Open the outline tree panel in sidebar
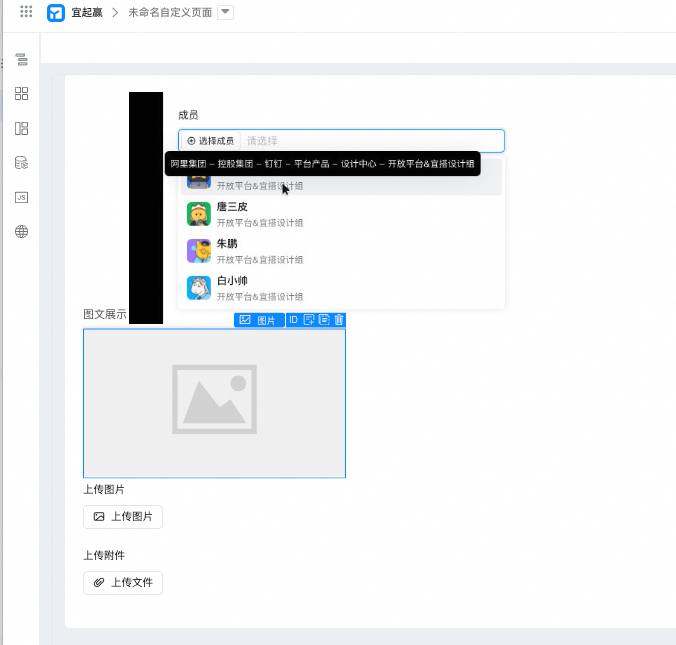 [x=21, y=61]
